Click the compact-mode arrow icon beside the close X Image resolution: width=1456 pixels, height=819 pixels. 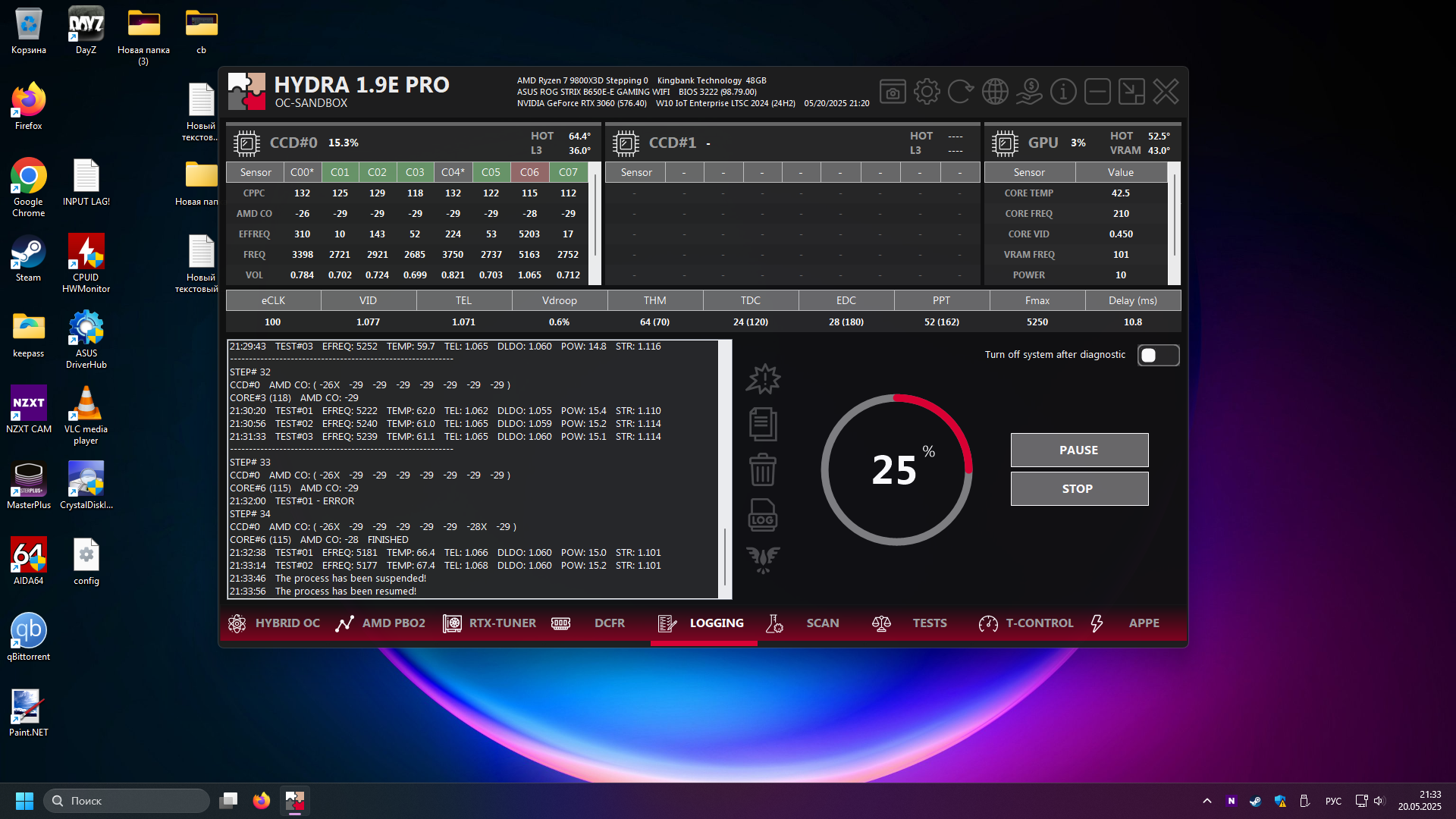pos(1131,92)
